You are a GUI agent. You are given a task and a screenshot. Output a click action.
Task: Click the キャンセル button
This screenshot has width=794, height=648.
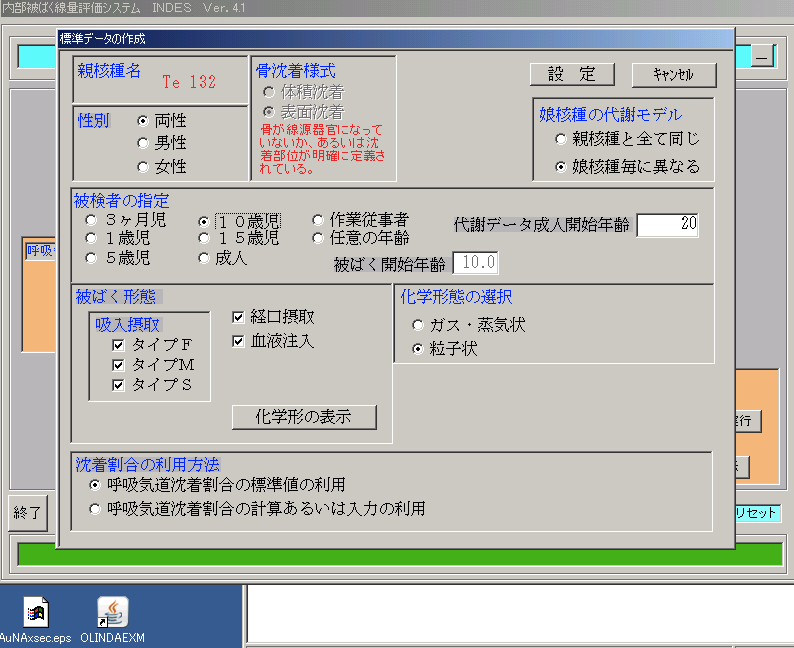[x=674, y=75]
